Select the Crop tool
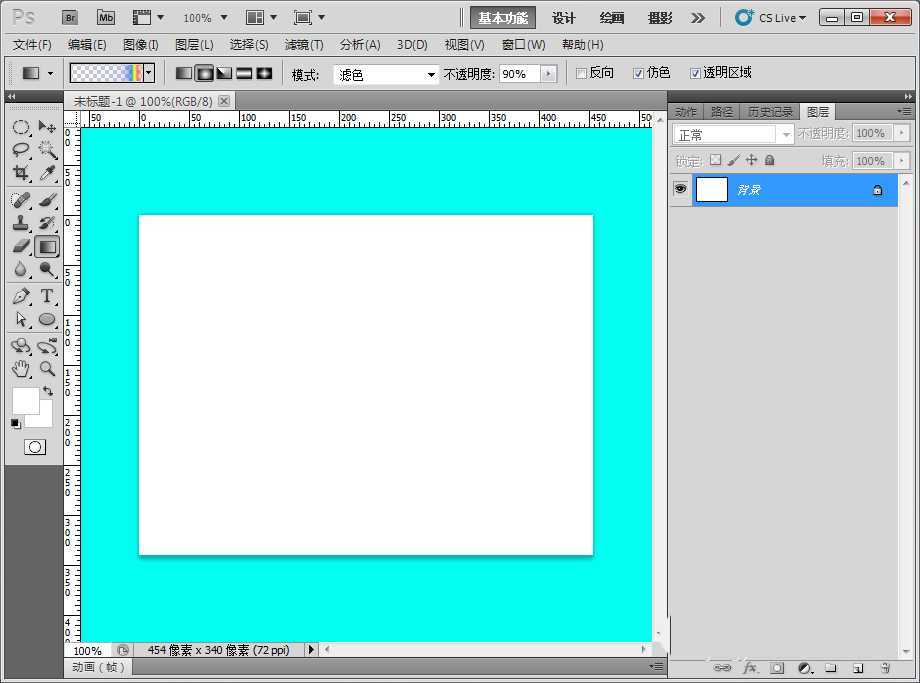Viewport: 920px width, 683px height. point(22,170)
